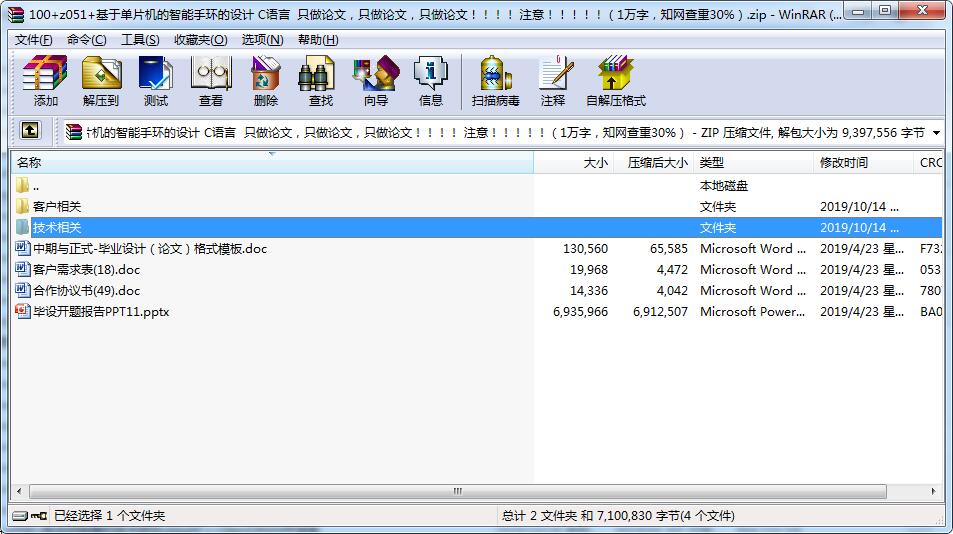Sort by 修改时间 column header
This screenshot has width=953, height=534.
[863, 162]
